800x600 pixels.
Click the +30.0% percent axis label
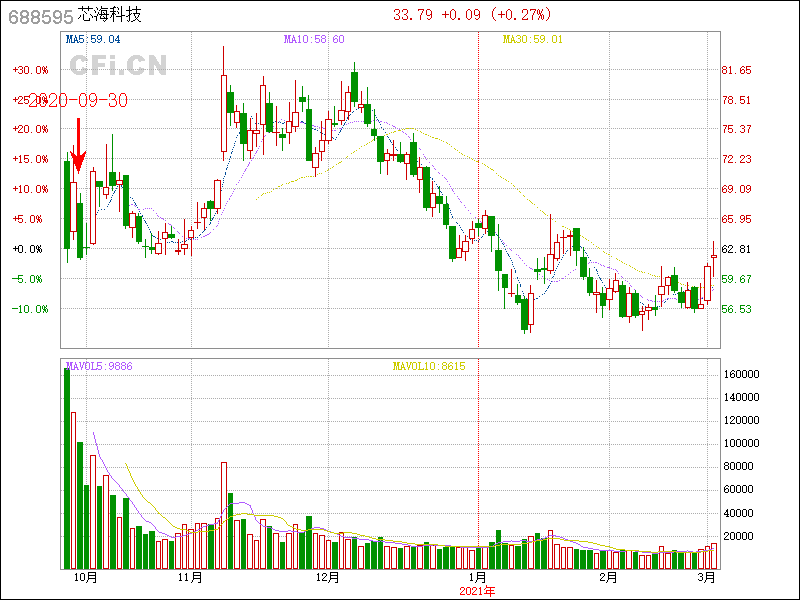tap(30, 70)
